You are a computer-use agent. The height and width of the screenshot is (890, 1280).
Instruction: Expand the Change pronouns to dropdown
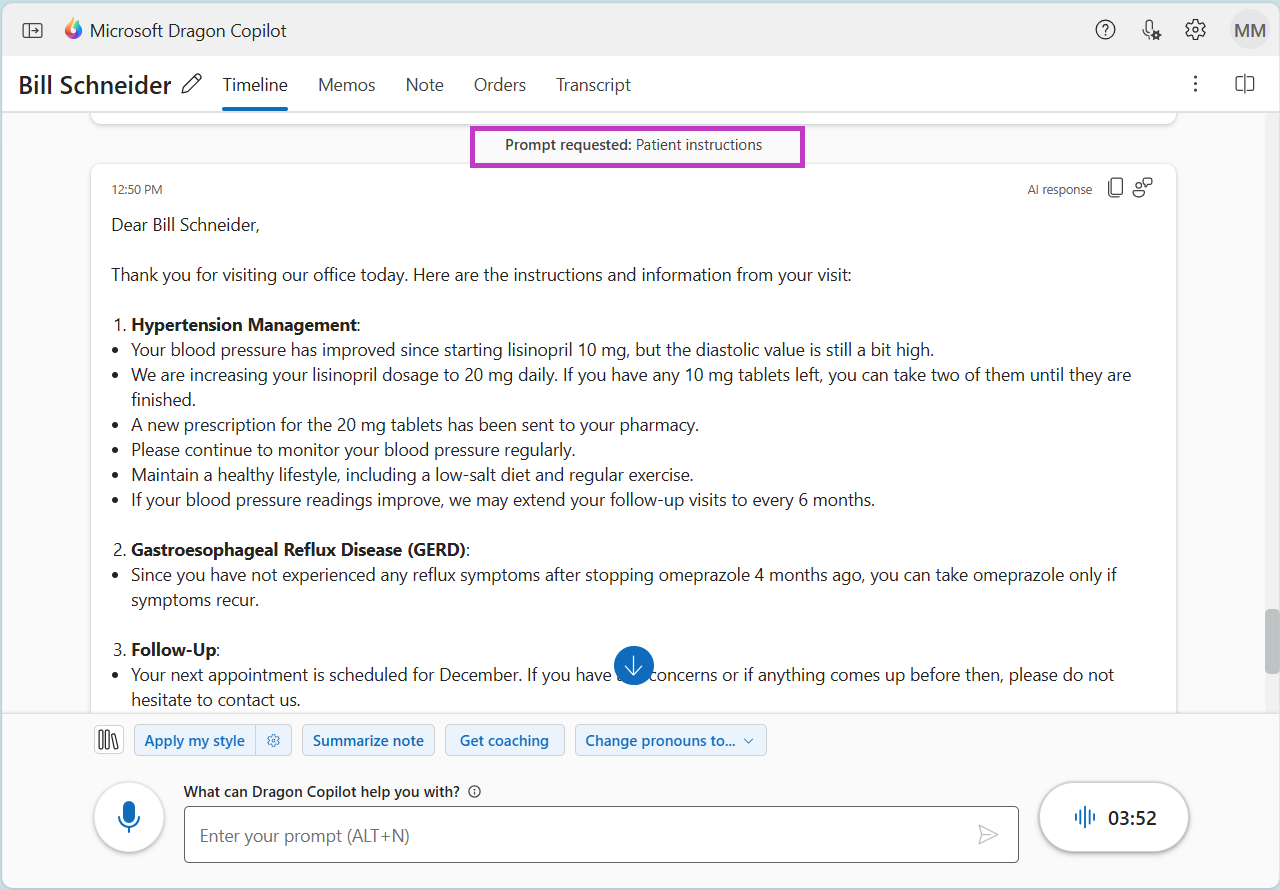[x=670, y=740]
